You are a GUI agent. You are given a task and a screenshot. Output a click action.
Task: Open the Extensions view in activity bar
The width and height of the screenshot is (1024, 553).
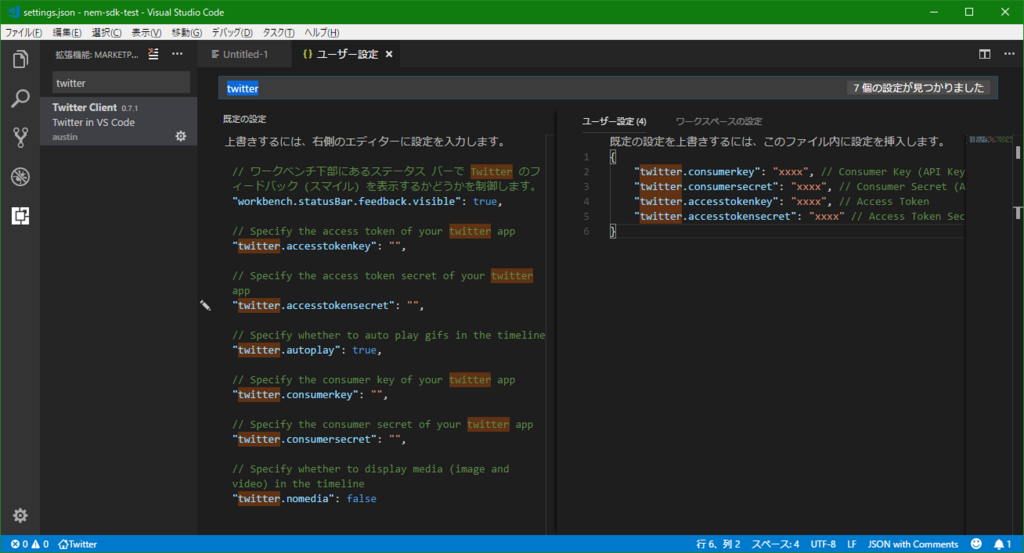point(20,215)
